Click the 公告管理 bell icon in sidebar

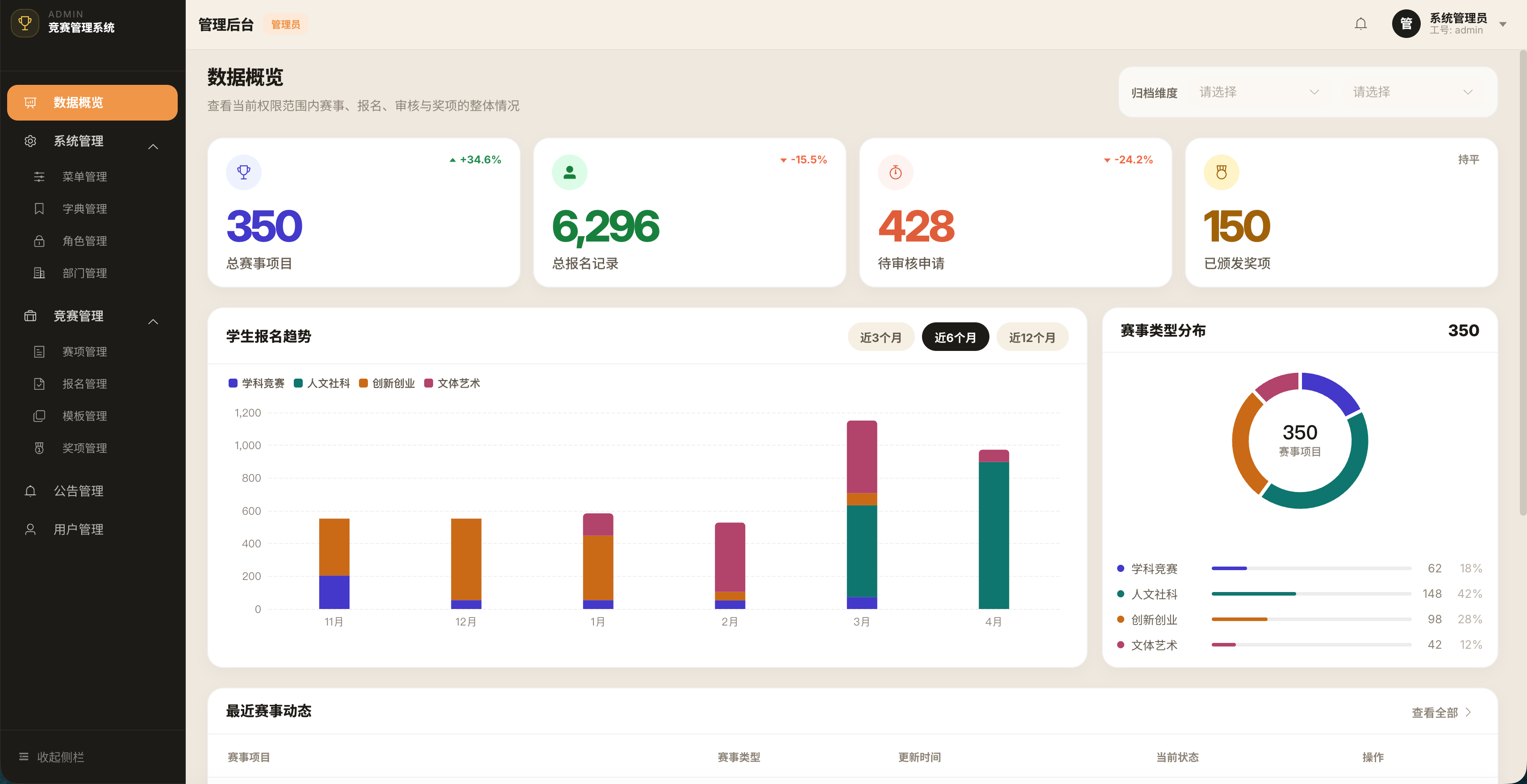tap(30, 491)
